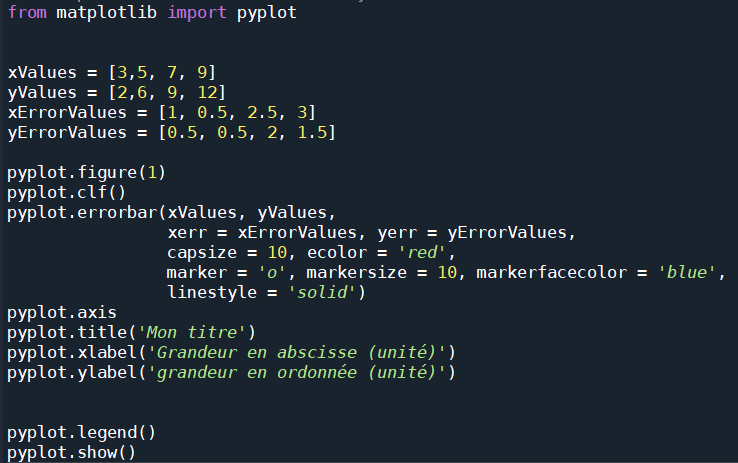
Task: Click 'yErrorValues' in its definition line
Action: pos(67,133)
